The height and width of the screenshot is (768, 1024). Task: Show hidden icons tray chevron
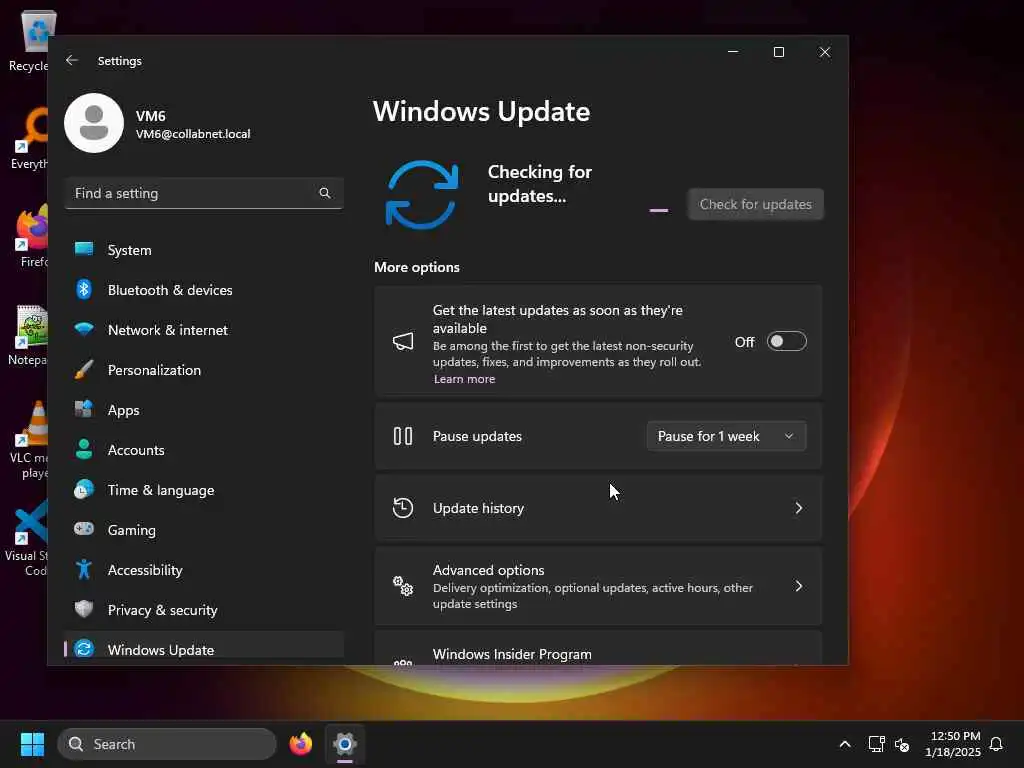pyautogui.click(x=844, y=744)
